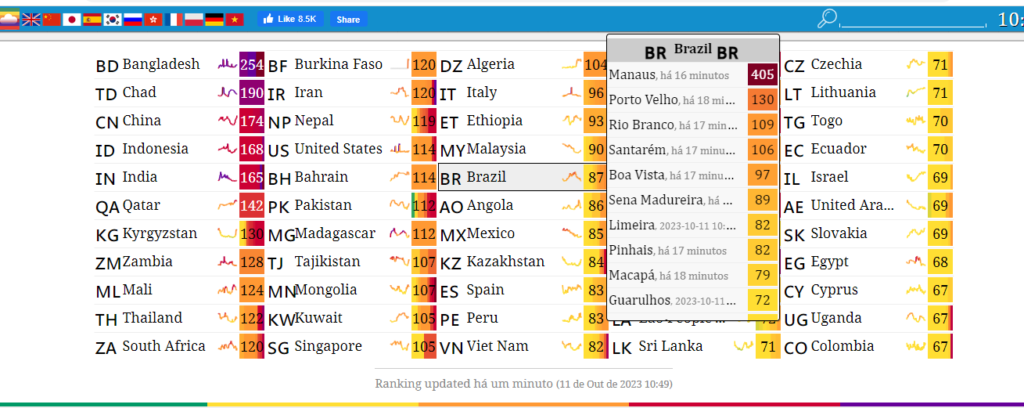The width and height of the screenshot is (1024, 408).
Task: Click the Germany flag icon
Action: [214, 19]
